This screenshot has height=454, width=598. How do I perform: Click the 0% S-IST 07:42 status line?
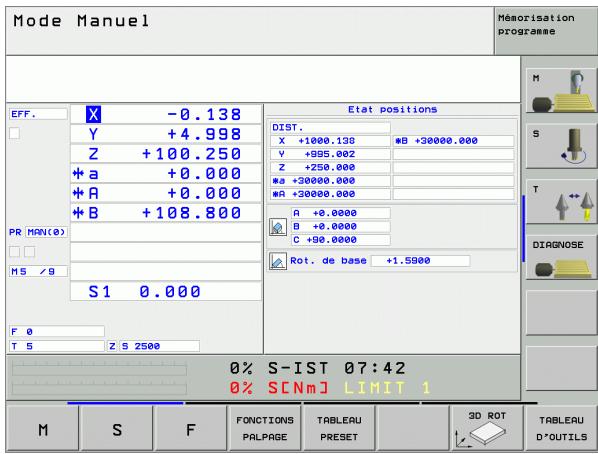[317, 368]
